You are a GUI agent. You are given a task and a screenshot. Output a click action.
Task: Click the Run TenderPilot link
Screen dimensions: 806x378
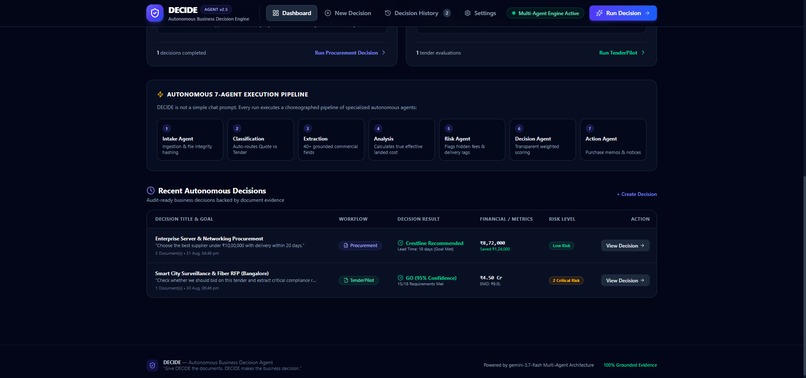(622, 52)
